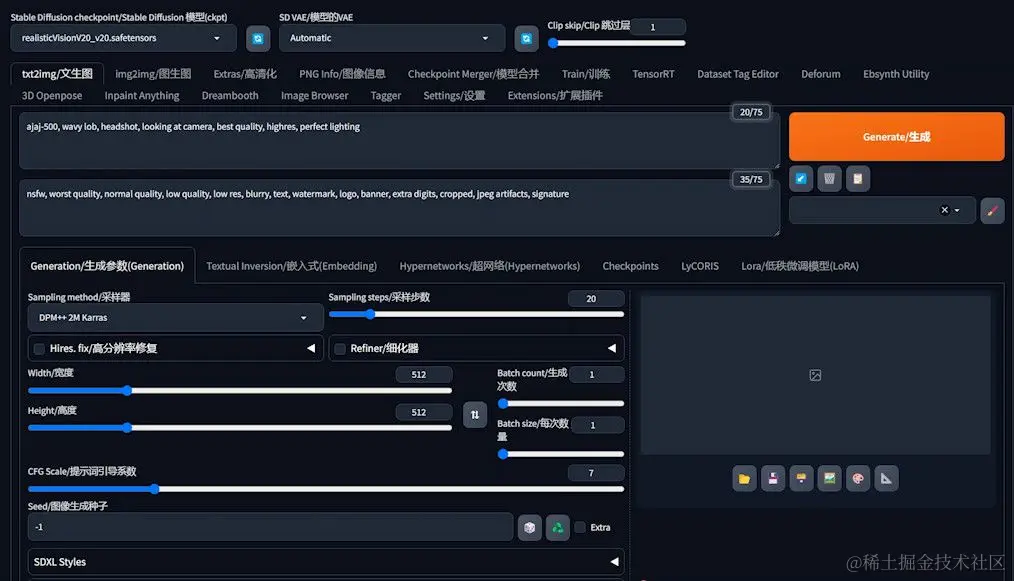Click the clipboard apply-styles icon
Image resolution: width=1014 pixels, height=581 pixels.
pyautogui.click(x=858, y=179)
